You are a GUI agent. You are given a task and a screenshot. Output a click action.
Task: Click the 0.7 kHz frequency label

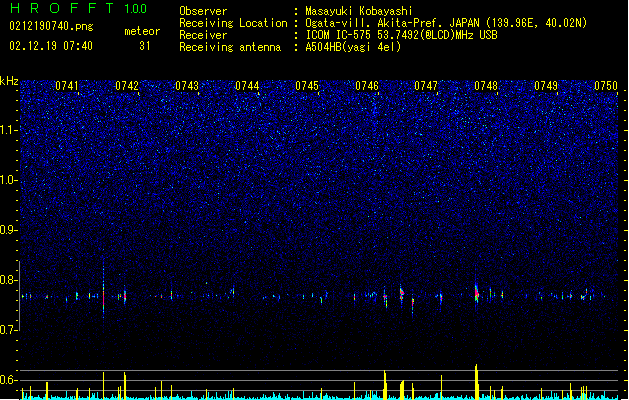pyautogui.click(x=9, y=330)
